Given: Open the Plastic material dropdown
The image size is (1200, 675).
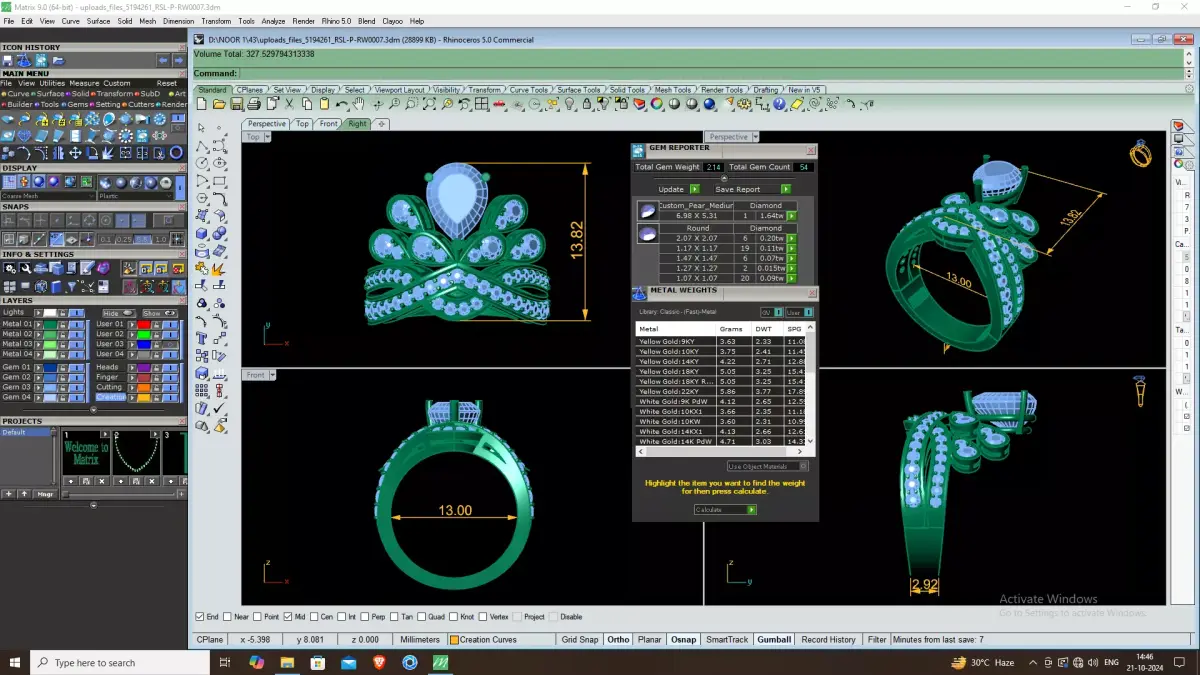Looking at the screenshot, I should tap(137, 196).
